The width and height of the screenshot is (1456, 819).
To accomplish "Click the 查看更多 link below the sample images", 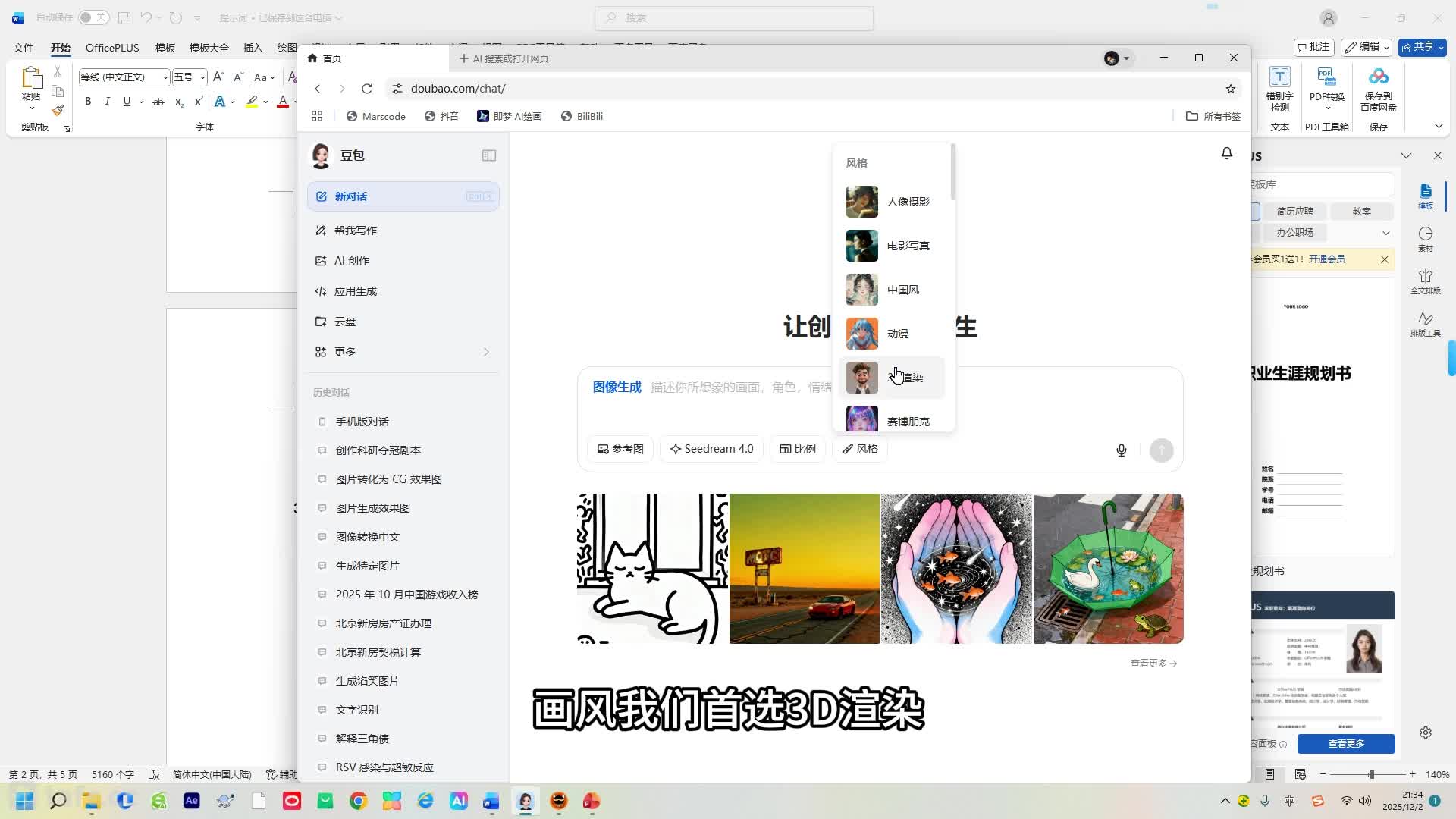I will pos(1151,663).
